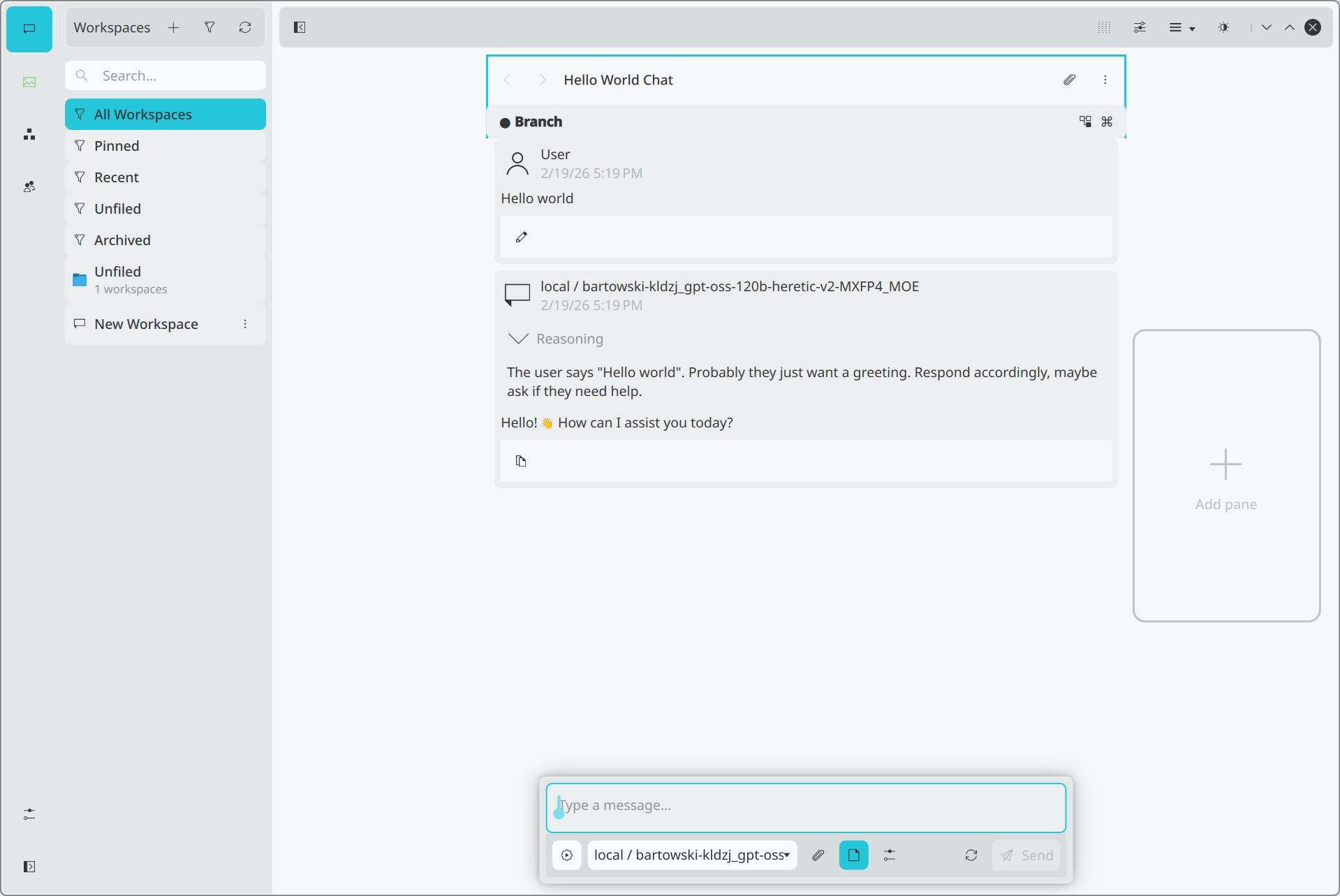Open New Workspace options menu
This screenshot has width=1340, height=896.
click(245, 324)
